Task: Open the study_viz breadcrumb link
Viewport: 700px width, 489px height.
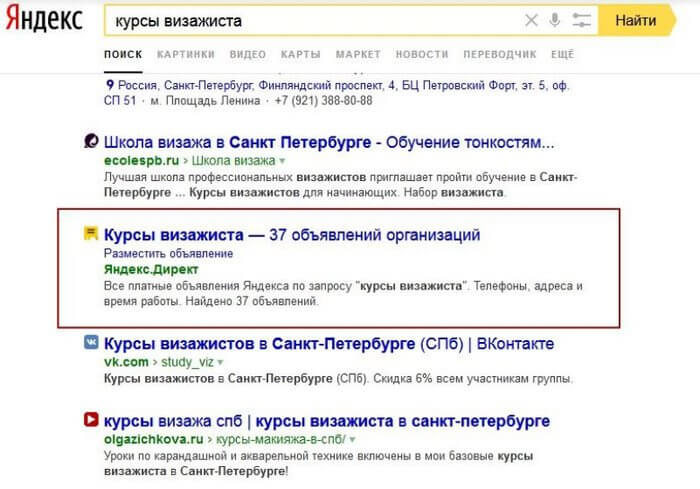Action: 188,362
